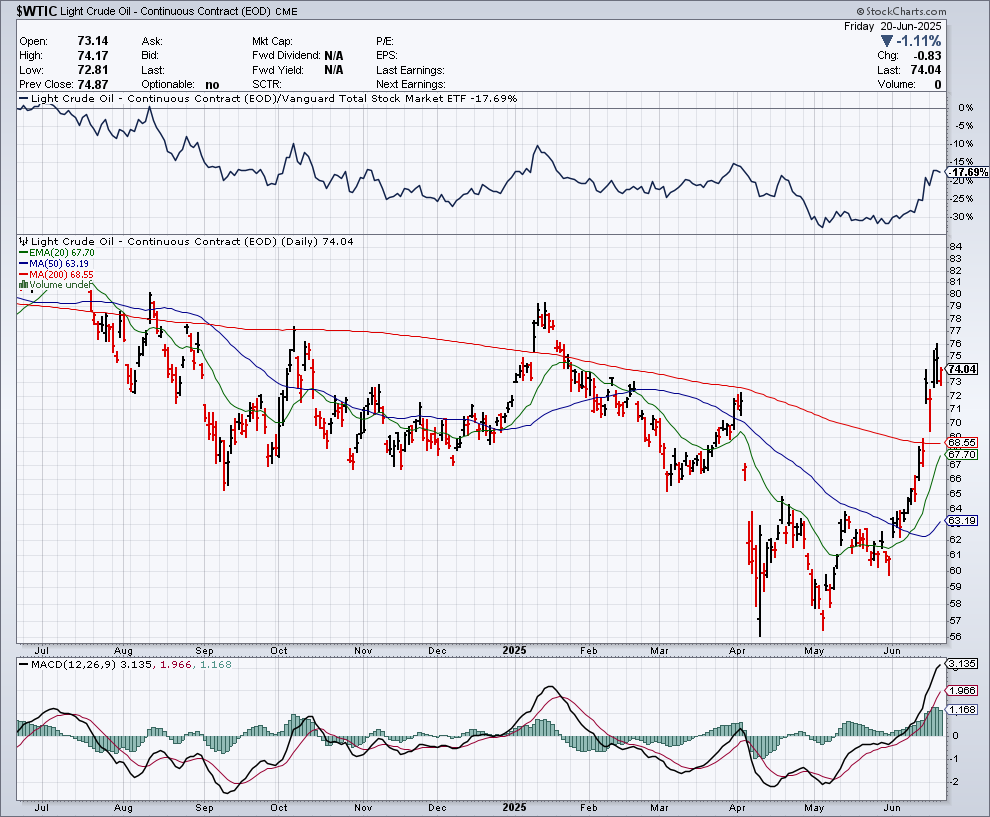Click the 2025 label on the price chart time axis

coord(515,650)
